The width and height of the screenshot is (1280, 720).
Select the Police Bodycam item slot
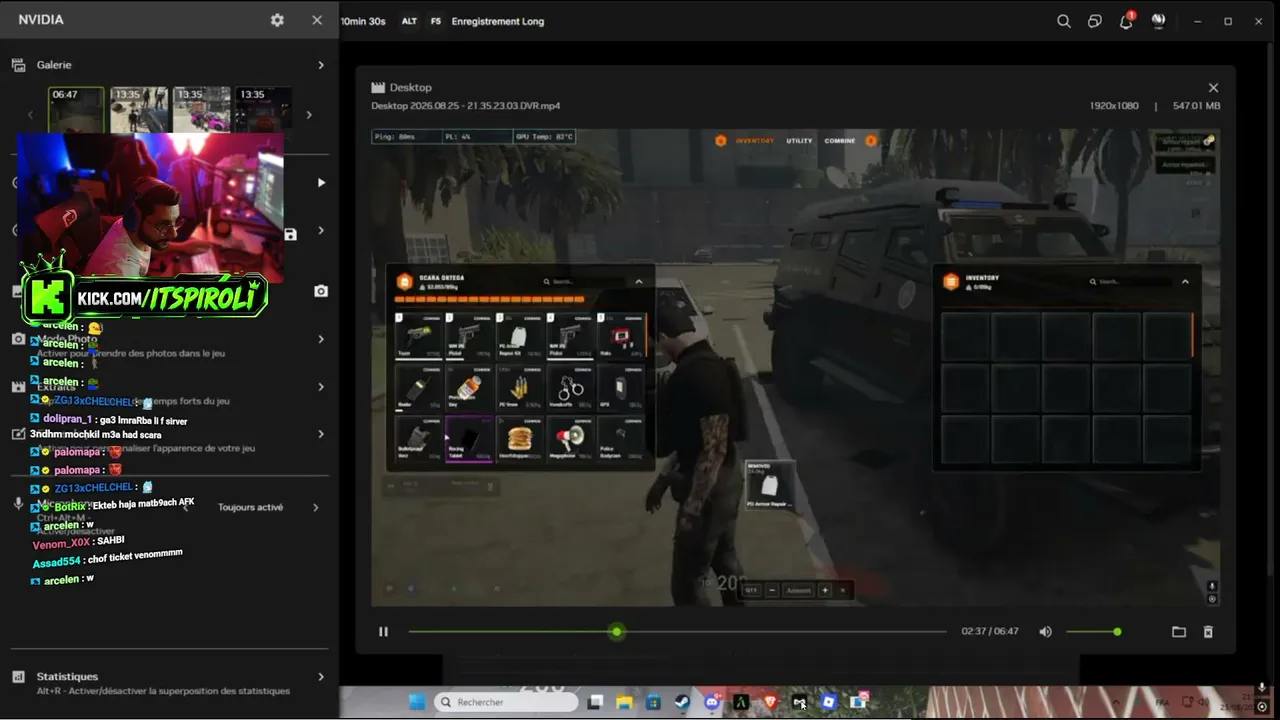click(621, 439)
